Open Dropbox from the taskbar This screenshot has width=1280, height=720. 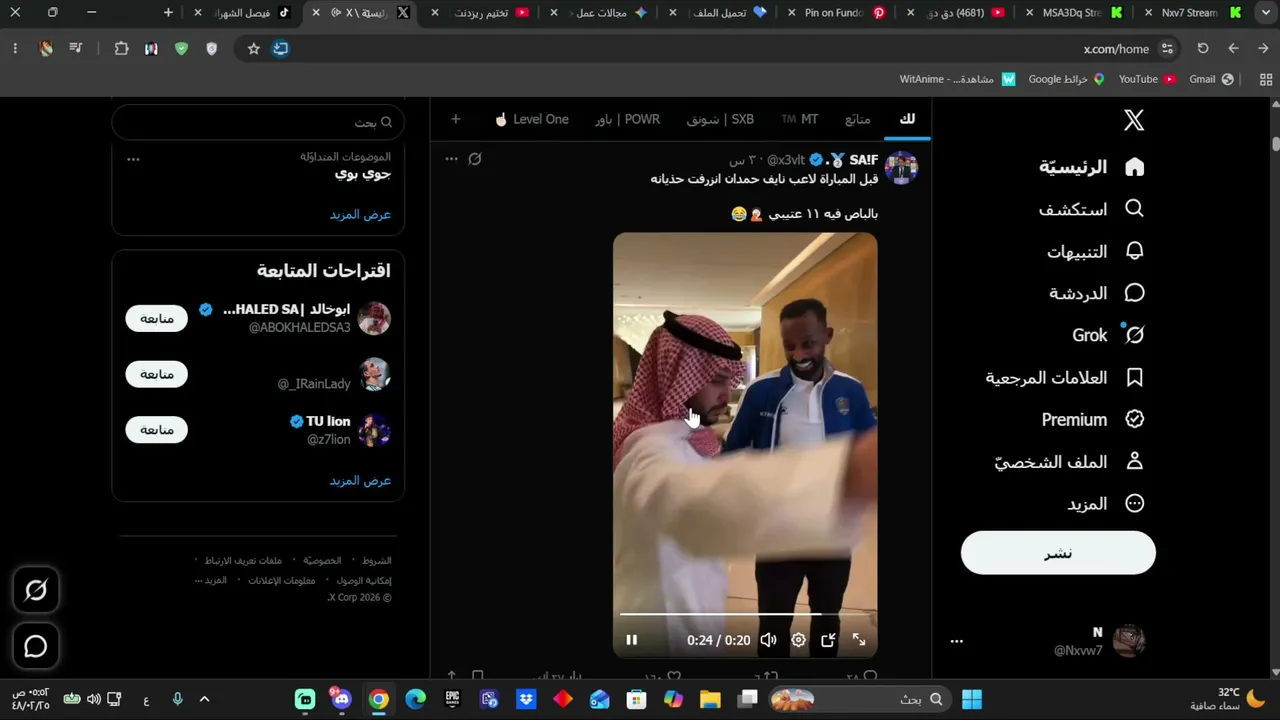[526, 699]
